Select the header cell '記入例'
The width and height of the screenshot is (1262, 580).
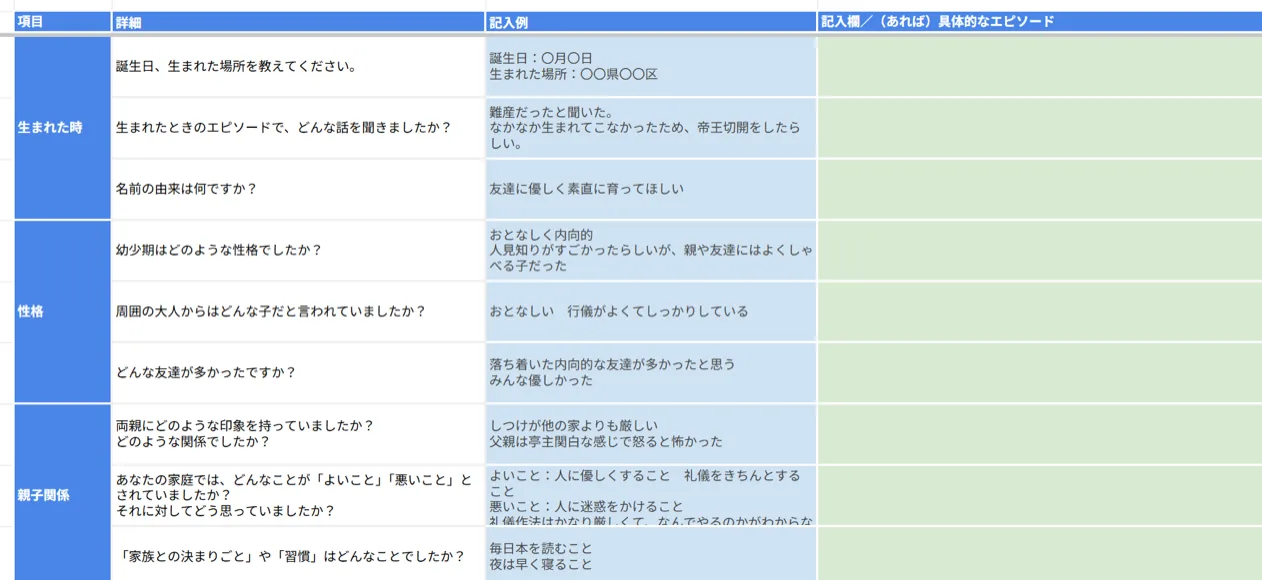pos(651,21)
